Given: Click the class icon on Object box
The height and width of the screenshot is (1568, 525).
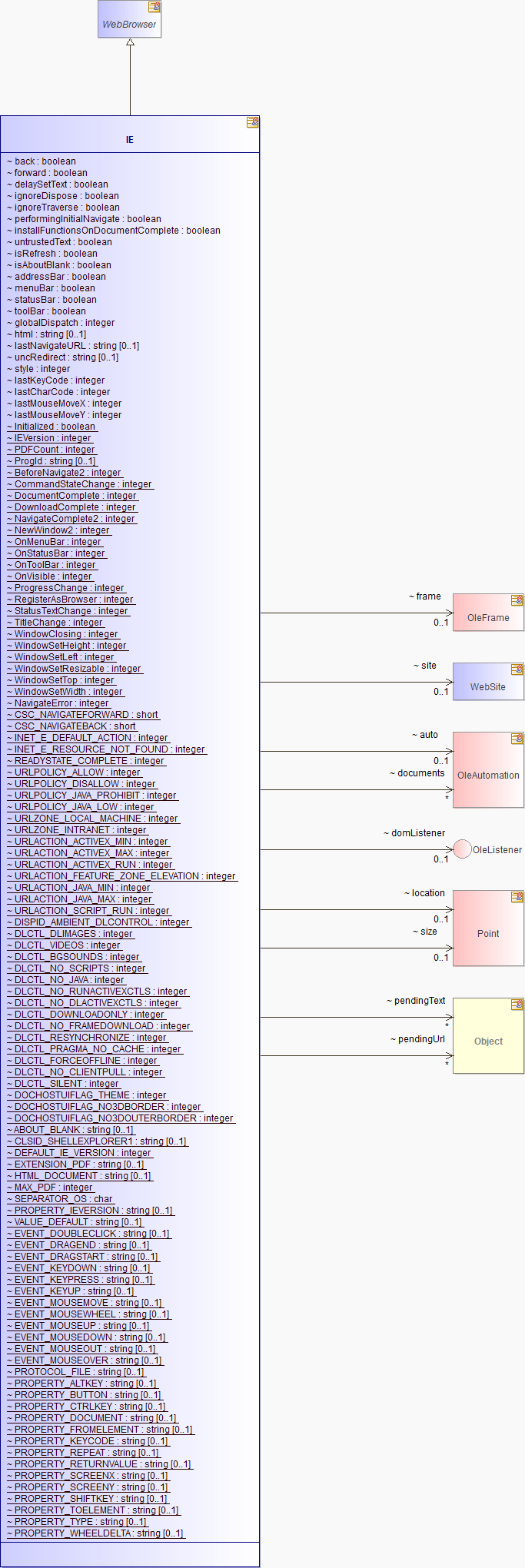Looking at the screenshot, I should click(x=517, y=1005).
